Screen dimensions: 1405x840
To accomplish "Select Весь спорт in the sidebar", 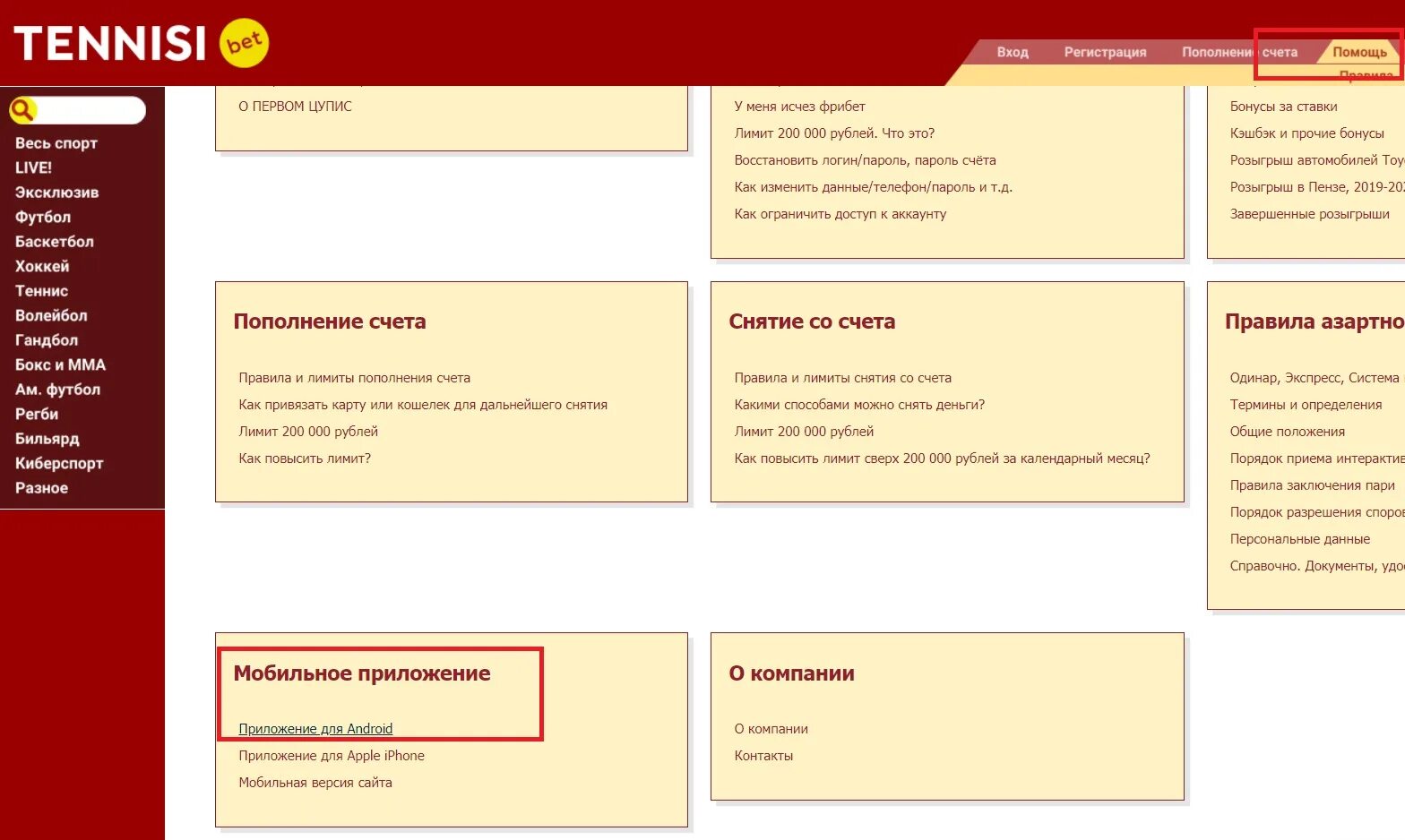I will 56,143.
